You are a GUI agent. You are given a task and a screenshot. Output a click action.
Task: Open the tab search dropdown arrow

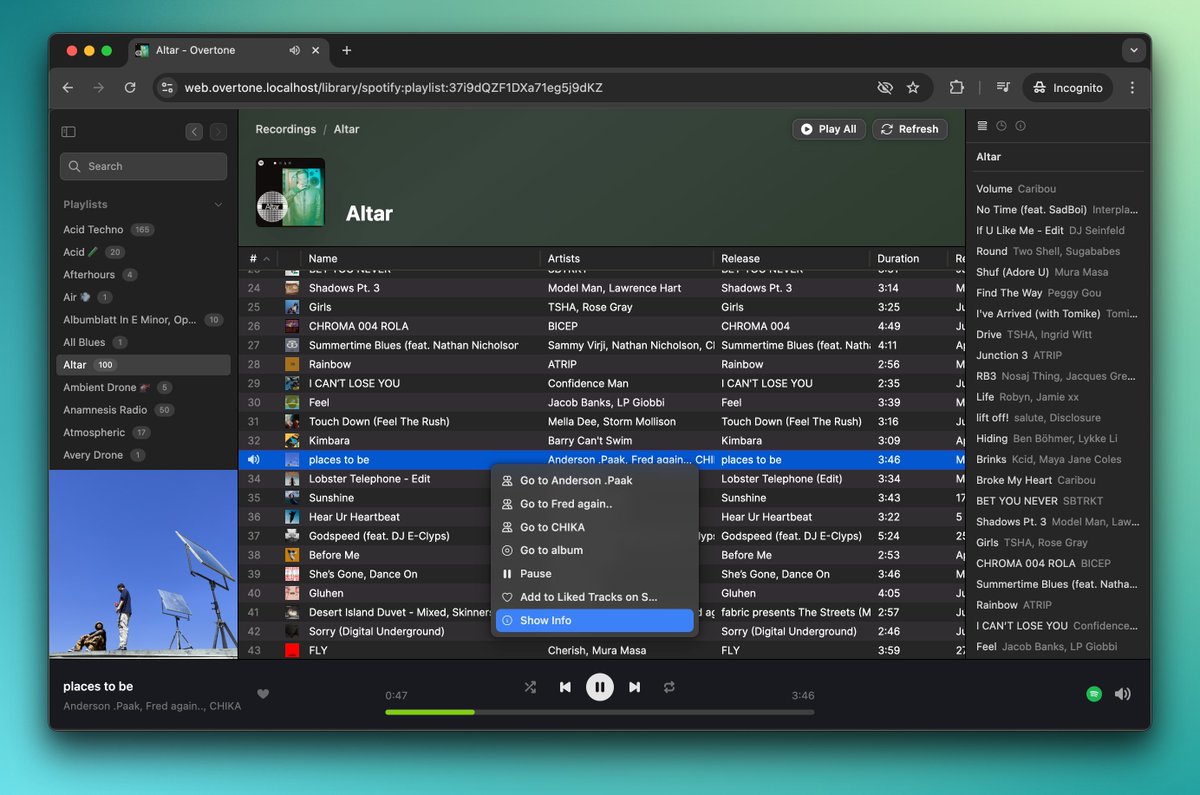coord(1133,50)
